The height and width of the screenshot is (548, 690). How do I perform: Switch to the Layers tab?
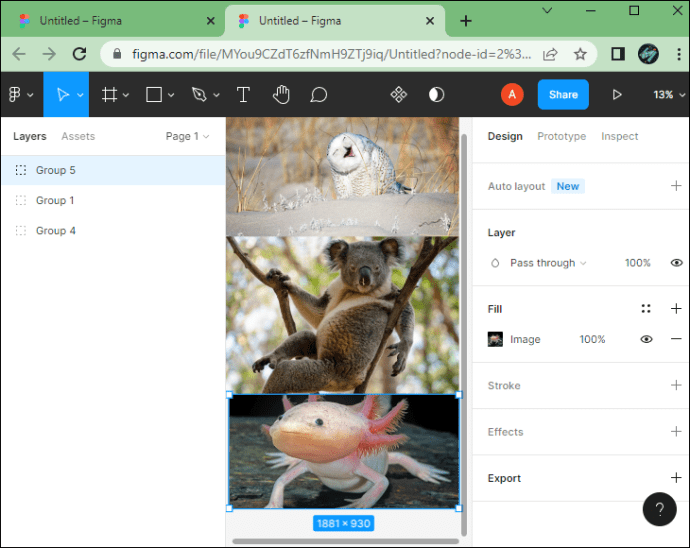pyautogui.click(x=29, y=136)
